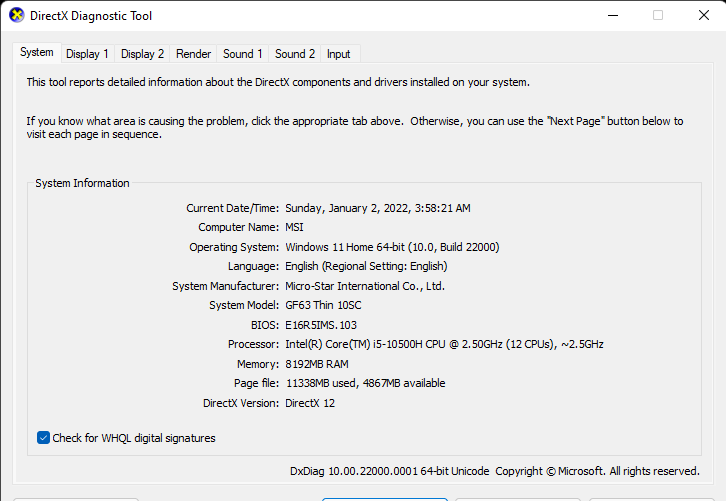726x501 pixels.
Task: Click the Page file usage text
Action: (x=365, y=383)
